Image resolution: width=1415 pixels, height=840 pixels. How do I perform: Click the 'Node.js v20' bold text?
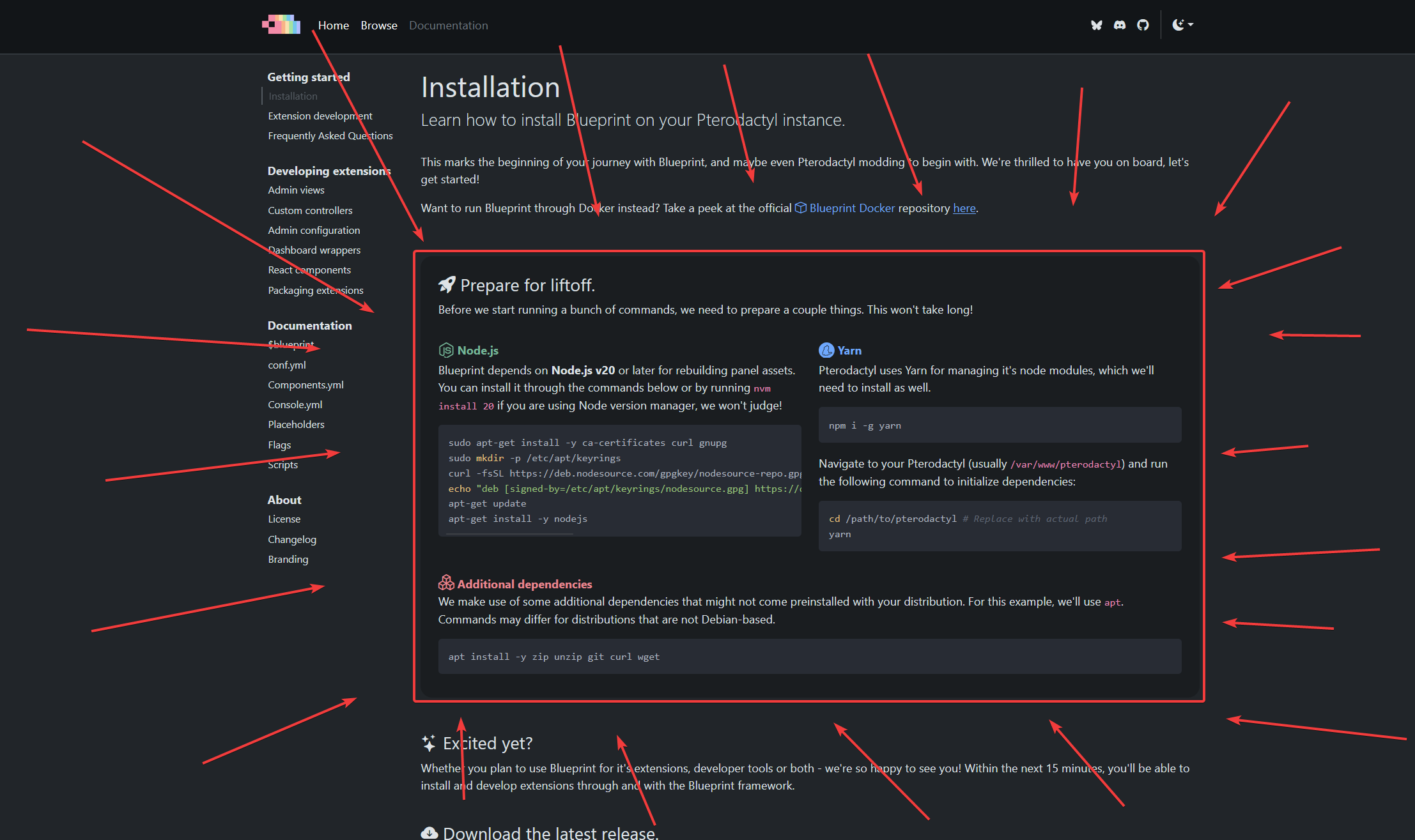pos(583,370)
